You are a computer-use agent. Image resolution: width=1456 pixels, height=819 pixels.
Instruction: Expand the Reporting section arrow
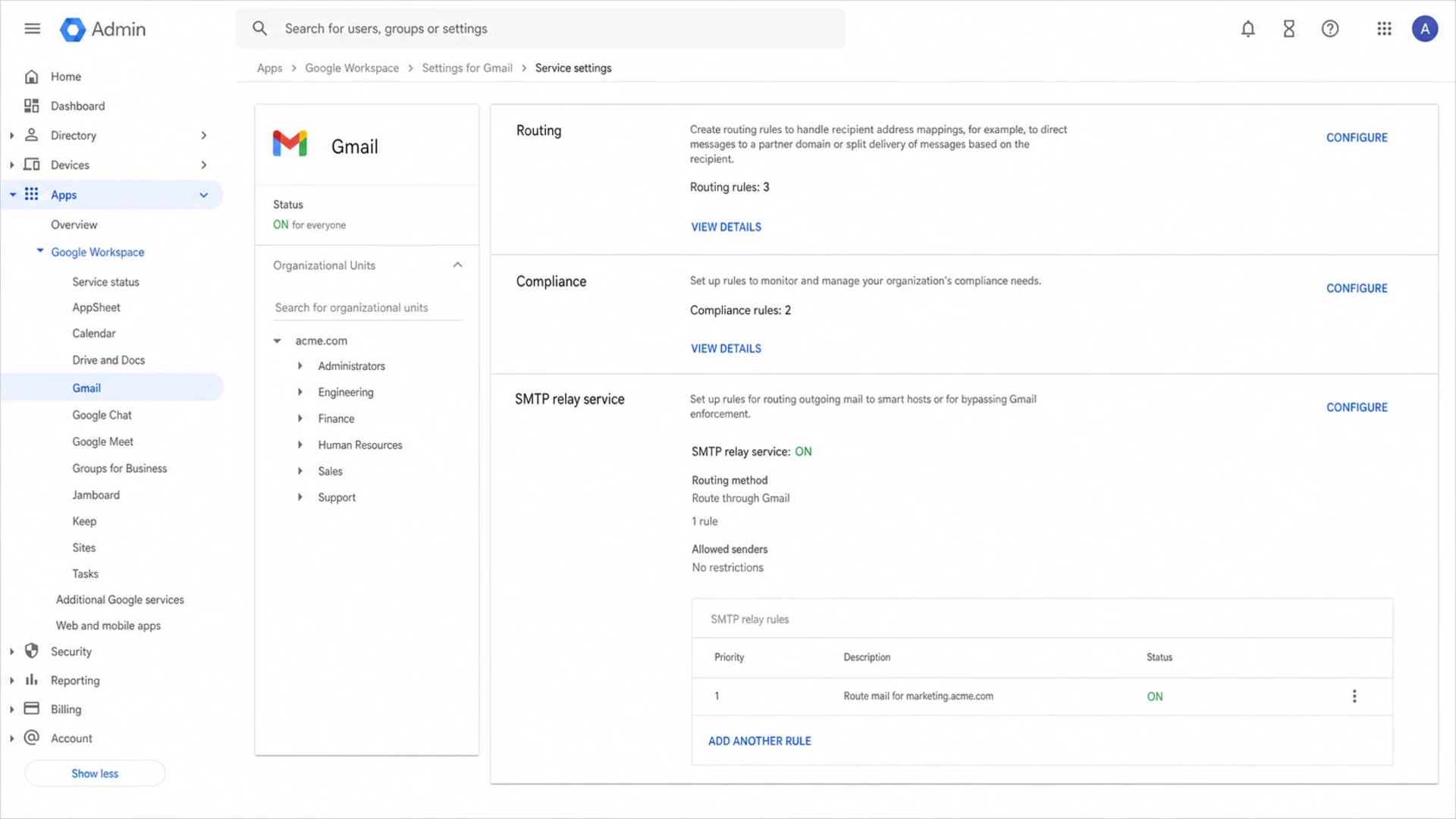[x=11, y=680]
